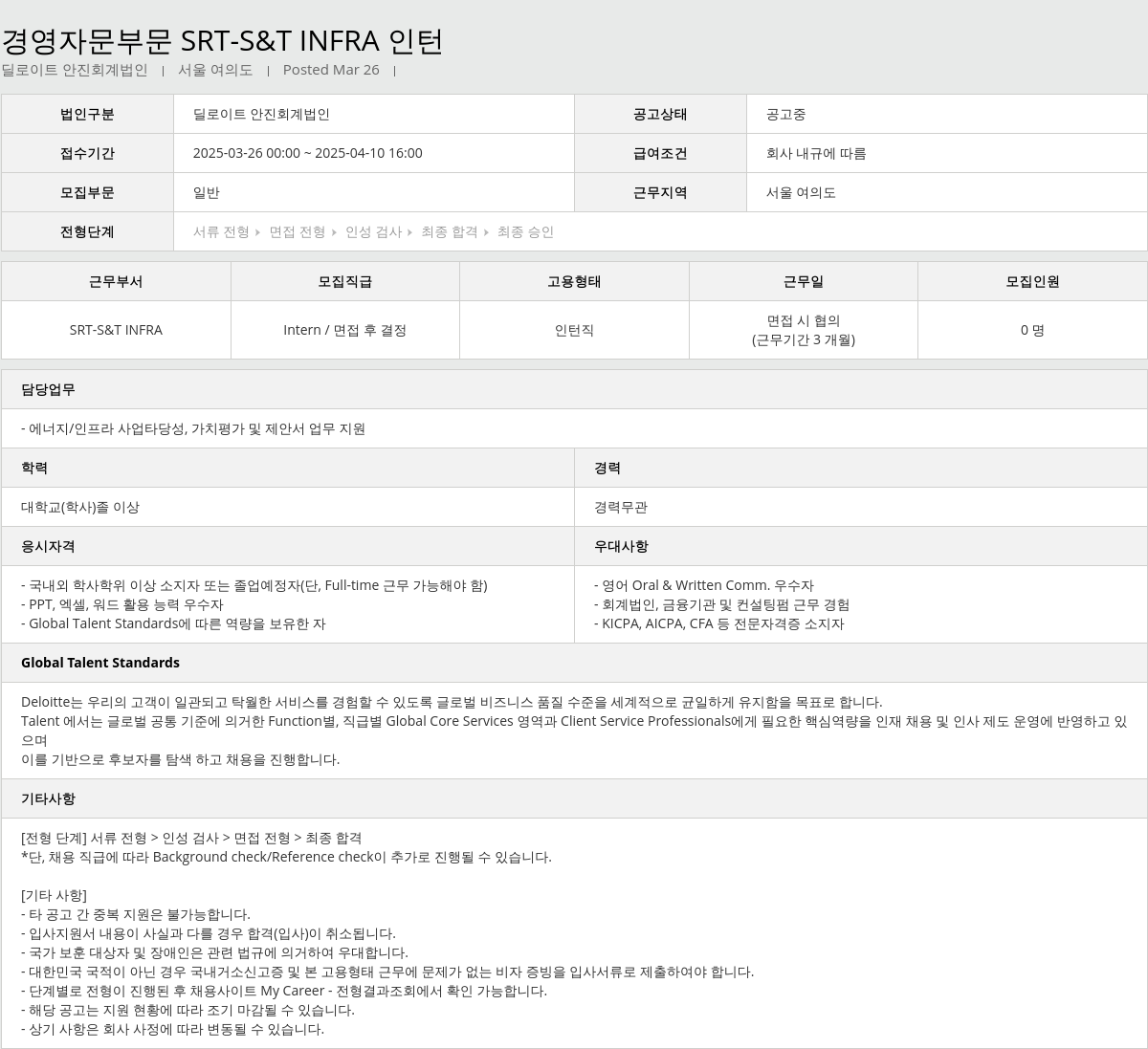Click the 근무부서 column header
Viewport: 1148px width, 1049px height.
tap(116, 281)
